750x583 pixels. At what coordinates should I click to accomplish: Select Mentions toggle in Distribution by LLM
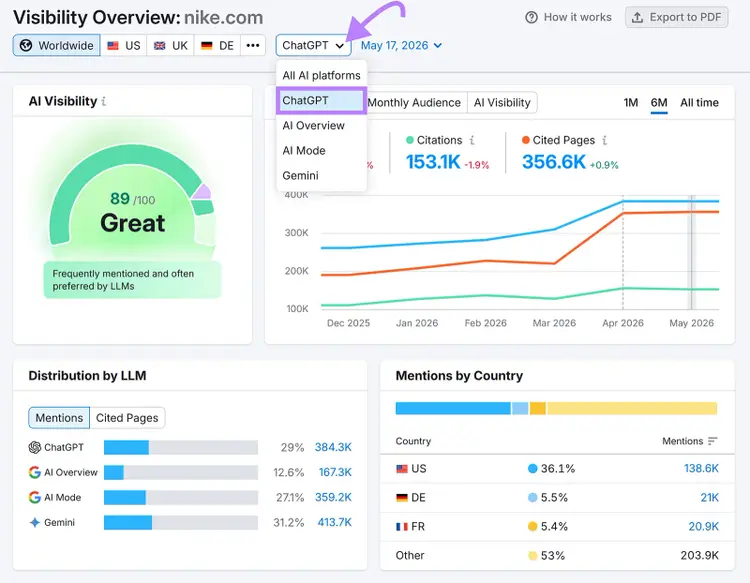(59, 418)
